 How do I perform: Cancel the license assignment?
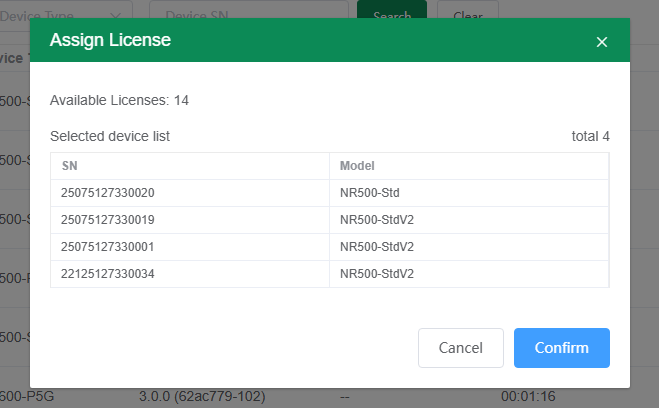click(x=460, y=348)
